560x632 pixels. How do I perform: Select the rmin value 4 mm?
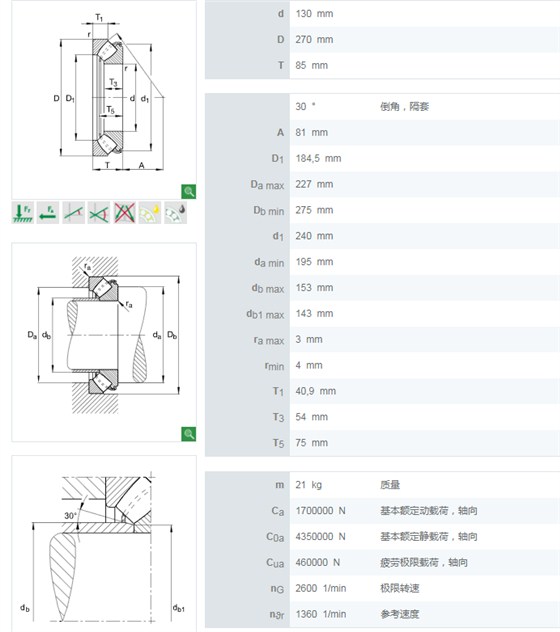pyautogui.click(x=309, y=365)
